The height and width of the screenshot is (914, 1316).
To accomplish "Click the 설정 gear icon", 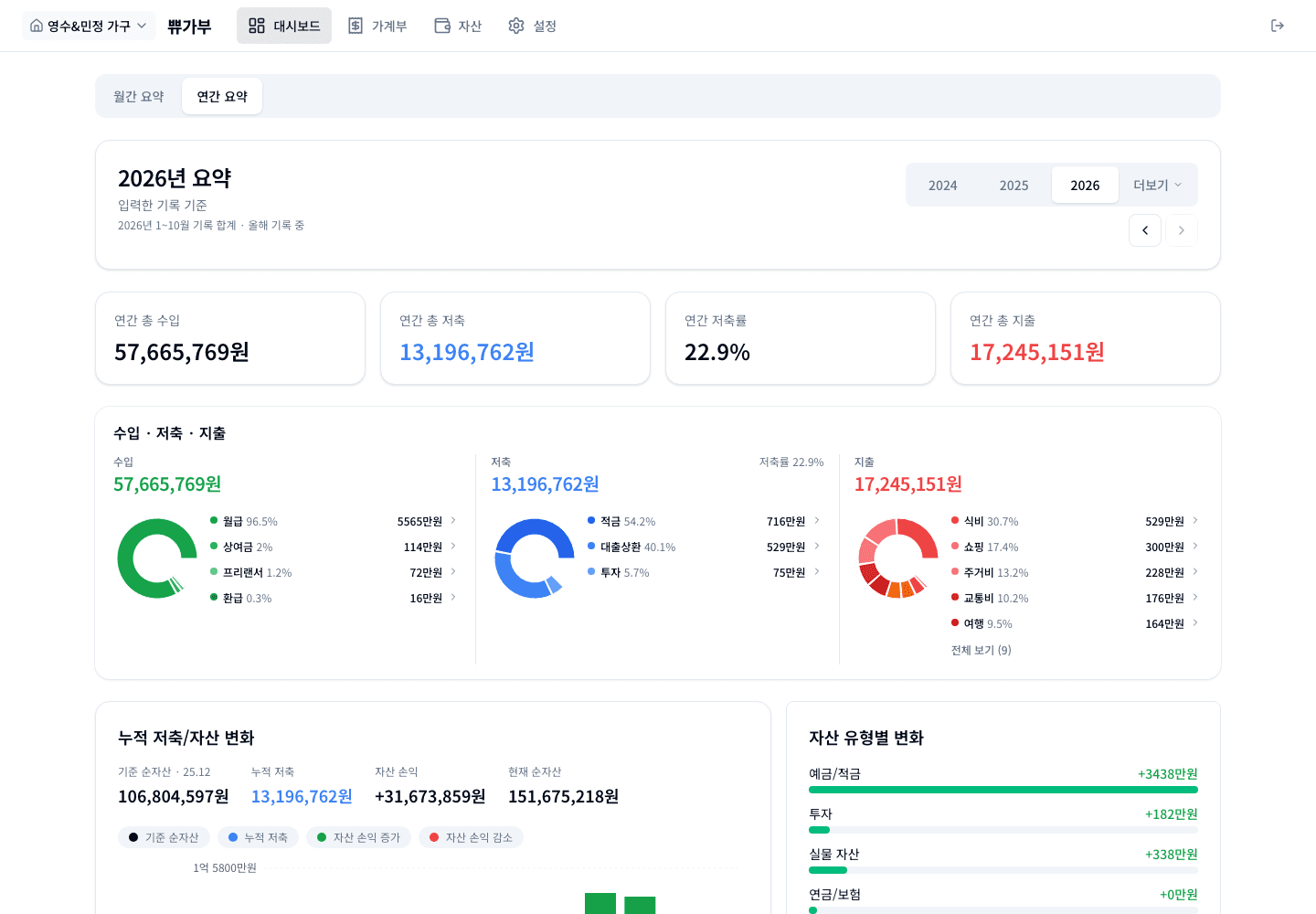I will tap(516, 26).
